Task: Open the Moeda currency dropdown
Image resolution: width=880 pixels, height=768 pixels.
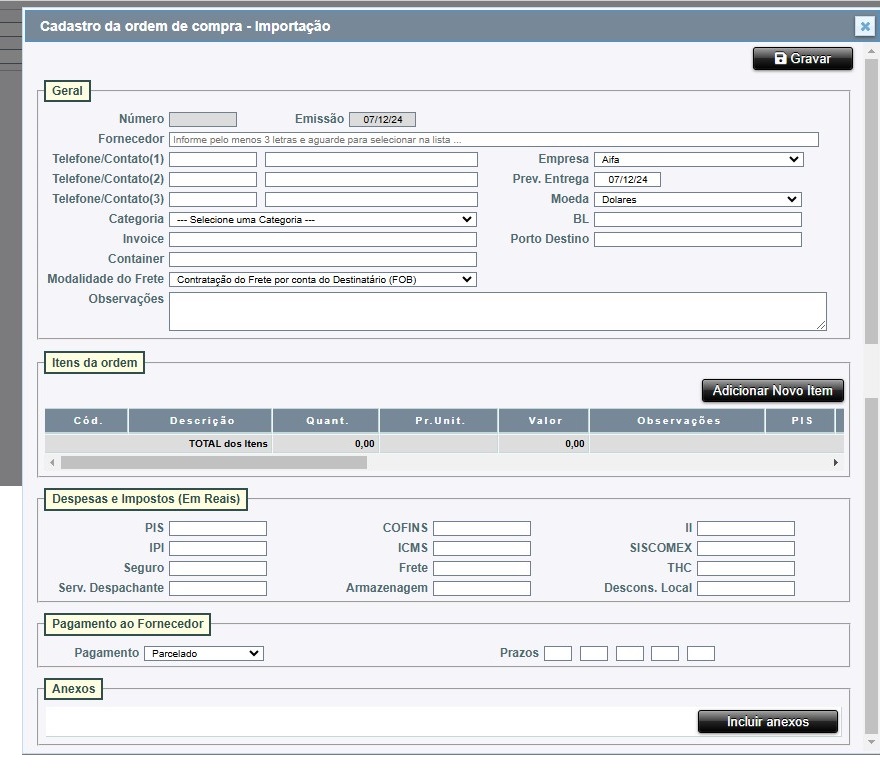Action: click(x=698, y=199)
